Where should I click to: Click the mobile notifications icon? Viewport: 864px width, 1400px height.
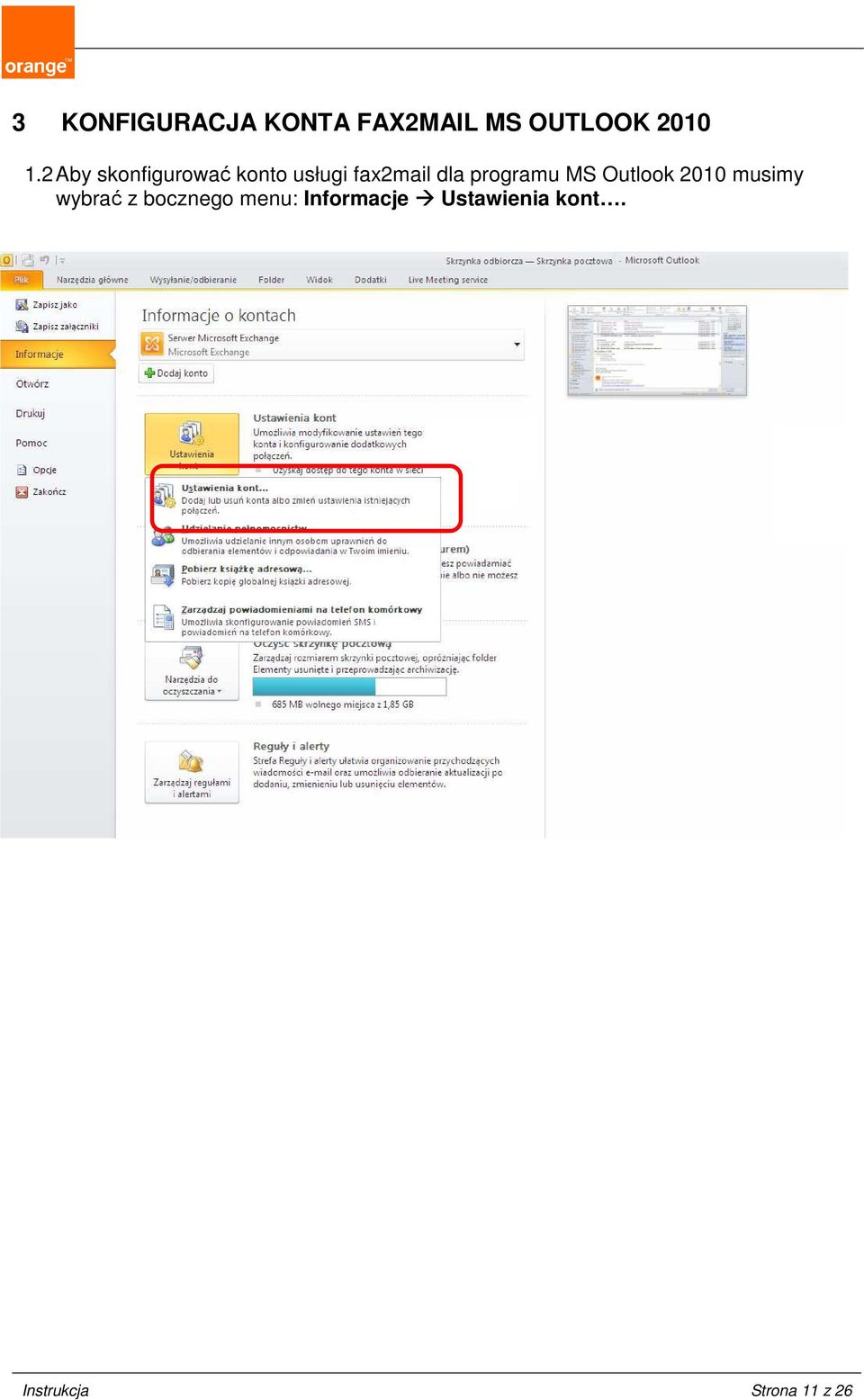point(163,617)
